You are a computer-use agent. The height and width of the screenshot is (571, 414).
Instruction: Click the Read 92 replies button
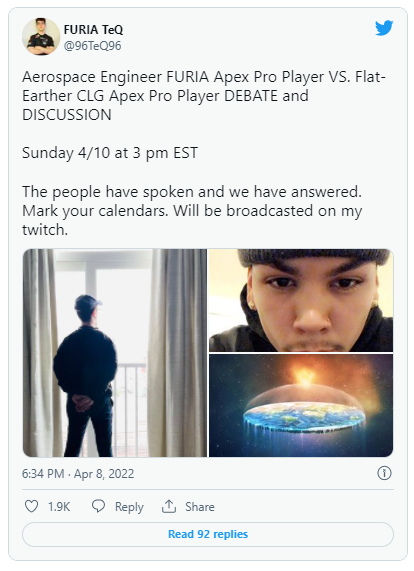click(x=208, y=534)
